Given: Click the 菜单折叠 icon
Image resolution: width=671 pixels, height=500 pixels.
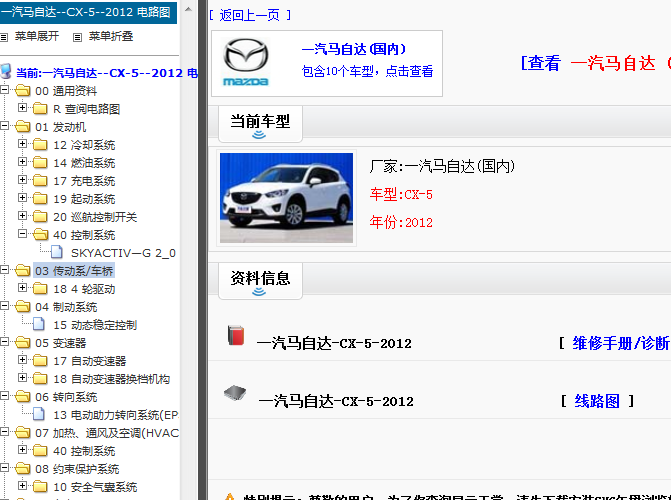Looking at the screenshot, I should 77,37.
